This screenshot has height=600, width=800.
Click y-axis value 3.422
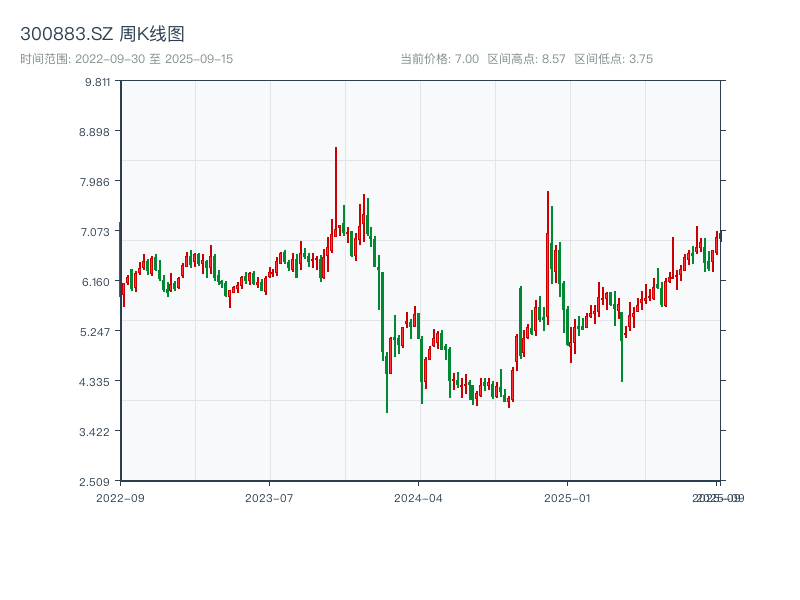click(x=94, y=432)
